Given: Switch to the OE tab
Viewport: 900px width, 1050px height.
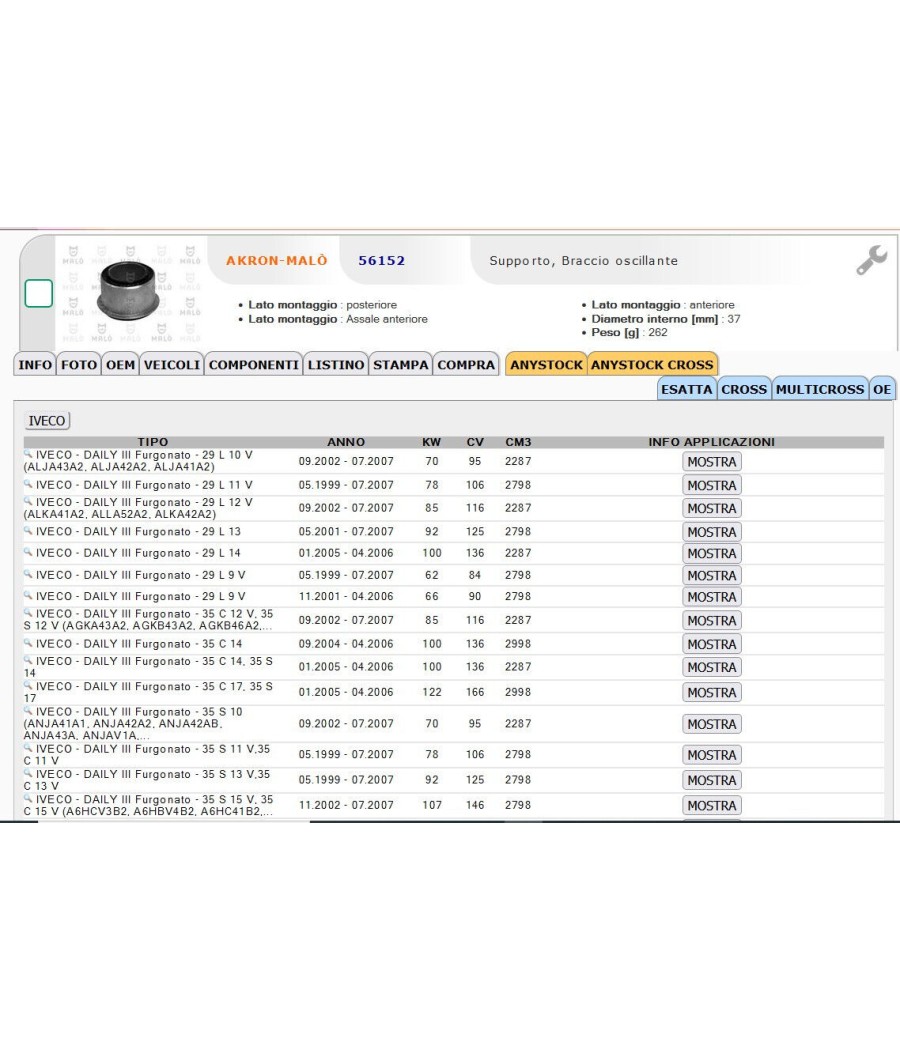Looking at the screenshot, I should point(882,389).
